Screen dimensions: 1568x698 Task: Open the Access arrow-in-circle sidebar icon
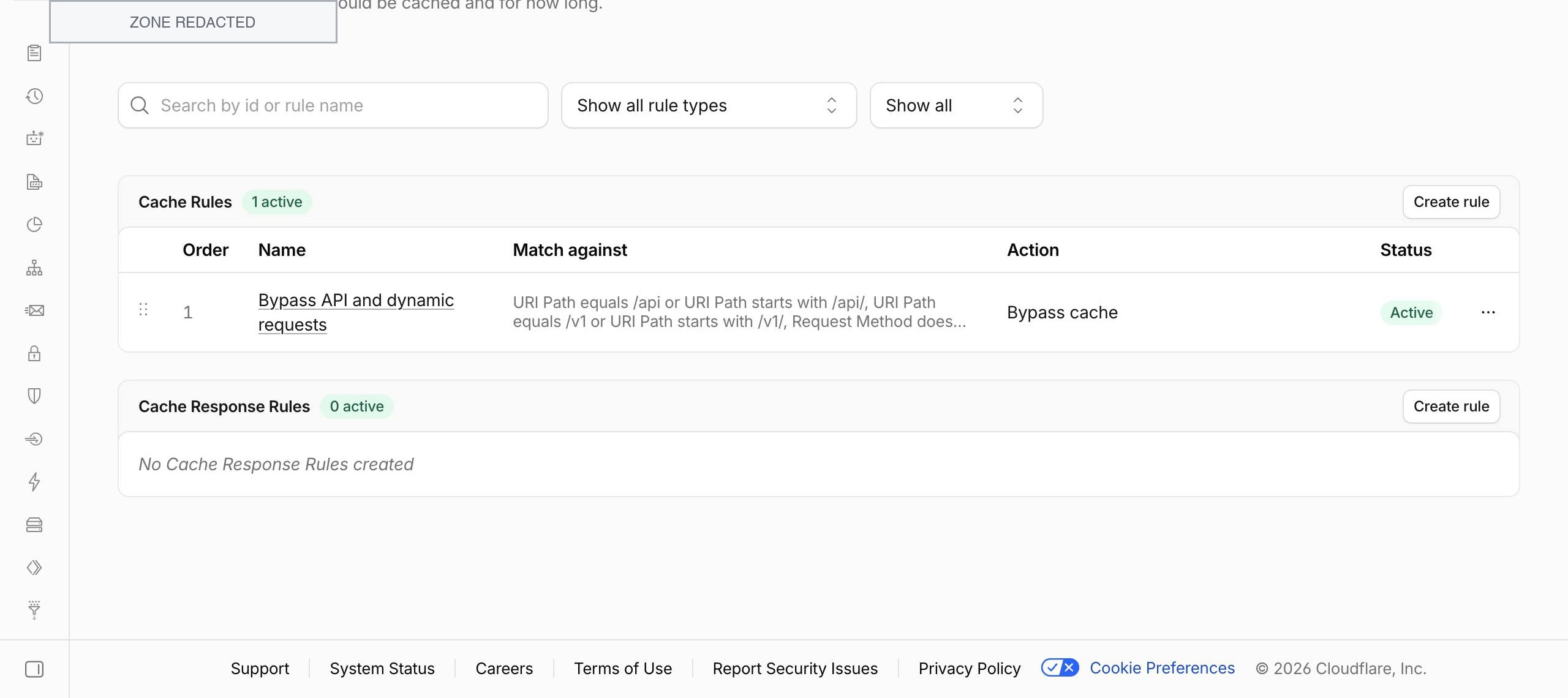(34, 439)
